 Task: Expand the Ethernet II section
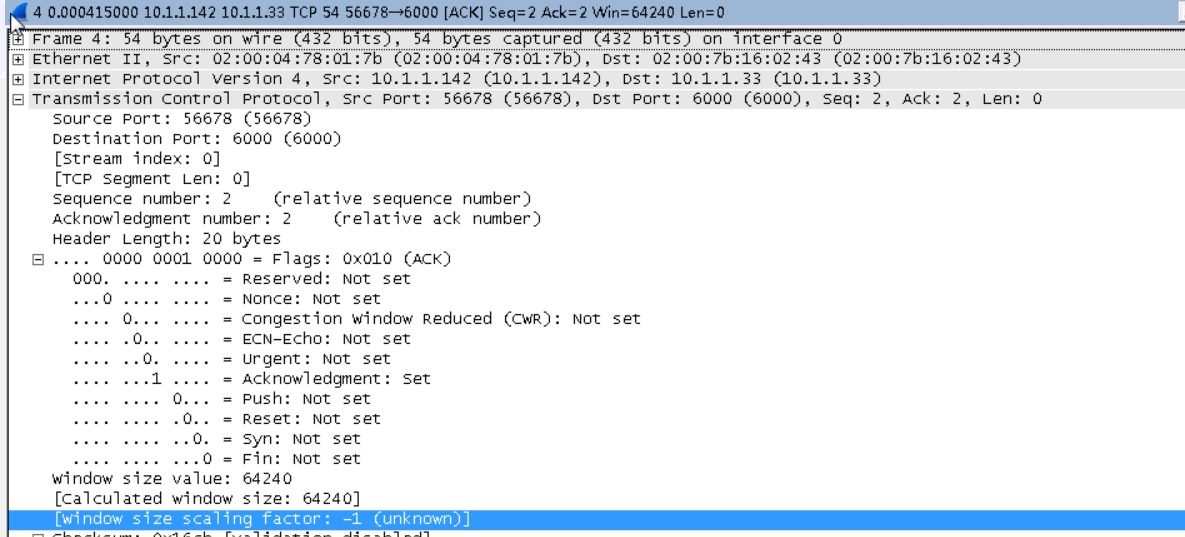coord(17,59)
